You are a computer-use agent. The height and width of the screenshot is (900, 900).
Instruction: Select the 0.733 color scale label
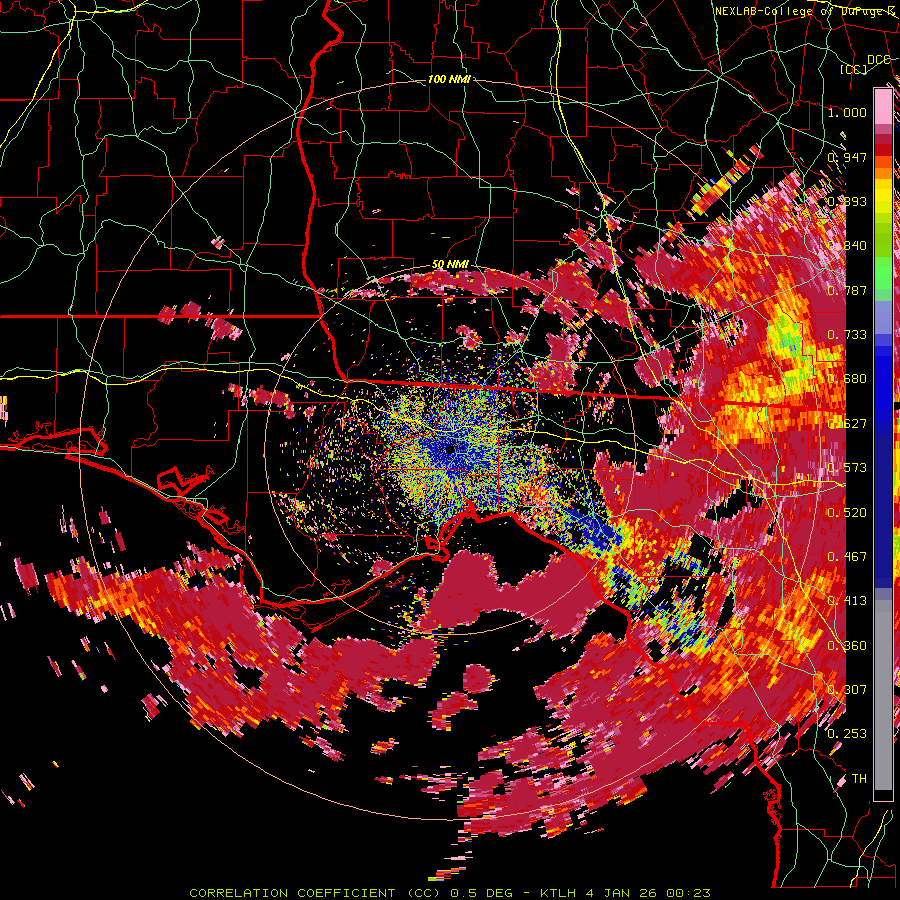tap(847, 335)
